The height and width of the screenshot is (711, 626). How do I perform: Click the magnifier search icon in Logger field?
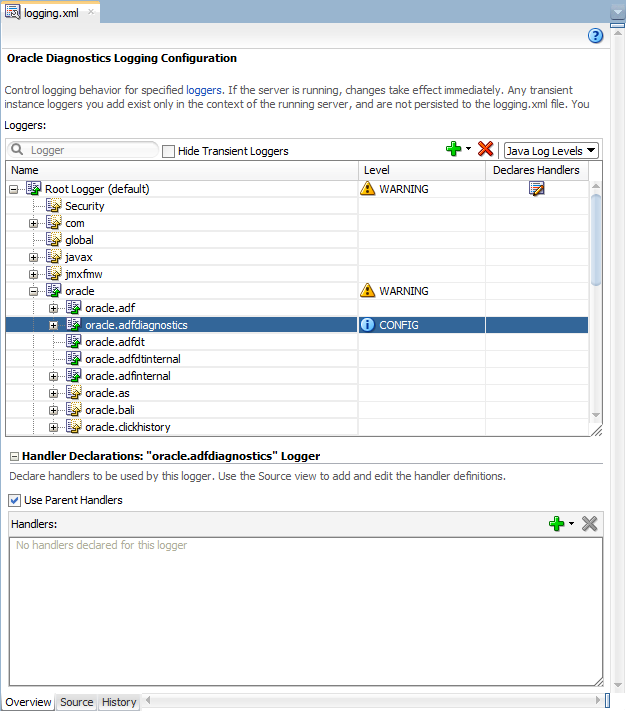click(x=17, y=150)
